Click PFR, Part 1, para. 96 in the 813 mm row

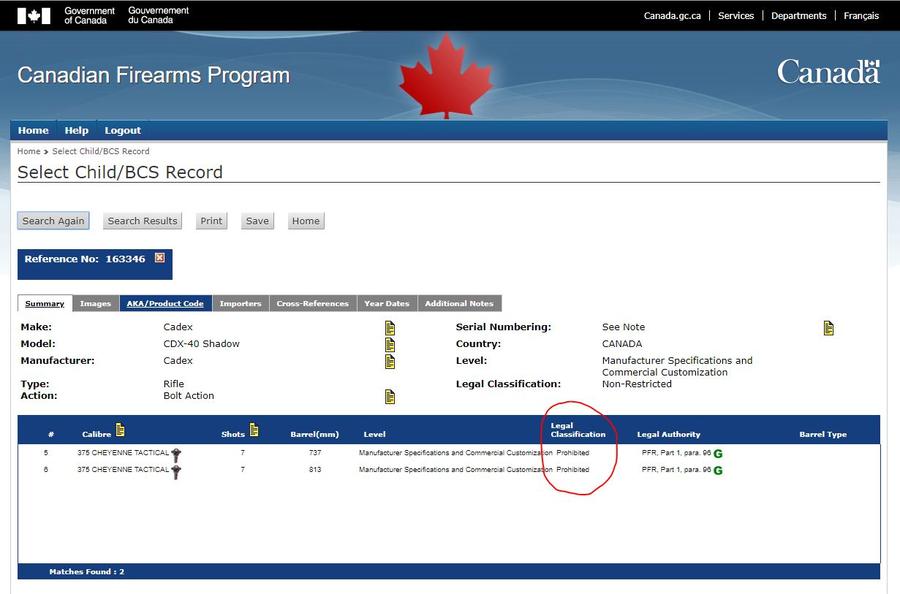pos(676,469)
